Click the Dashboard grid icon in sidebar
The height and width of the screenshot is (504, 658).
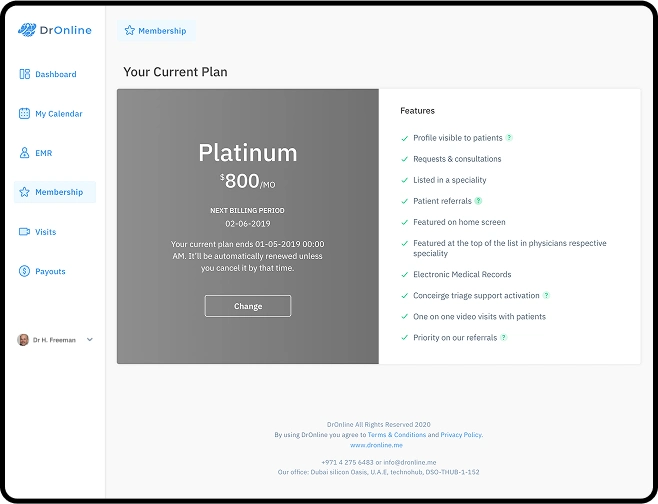[x=25, y=74]
